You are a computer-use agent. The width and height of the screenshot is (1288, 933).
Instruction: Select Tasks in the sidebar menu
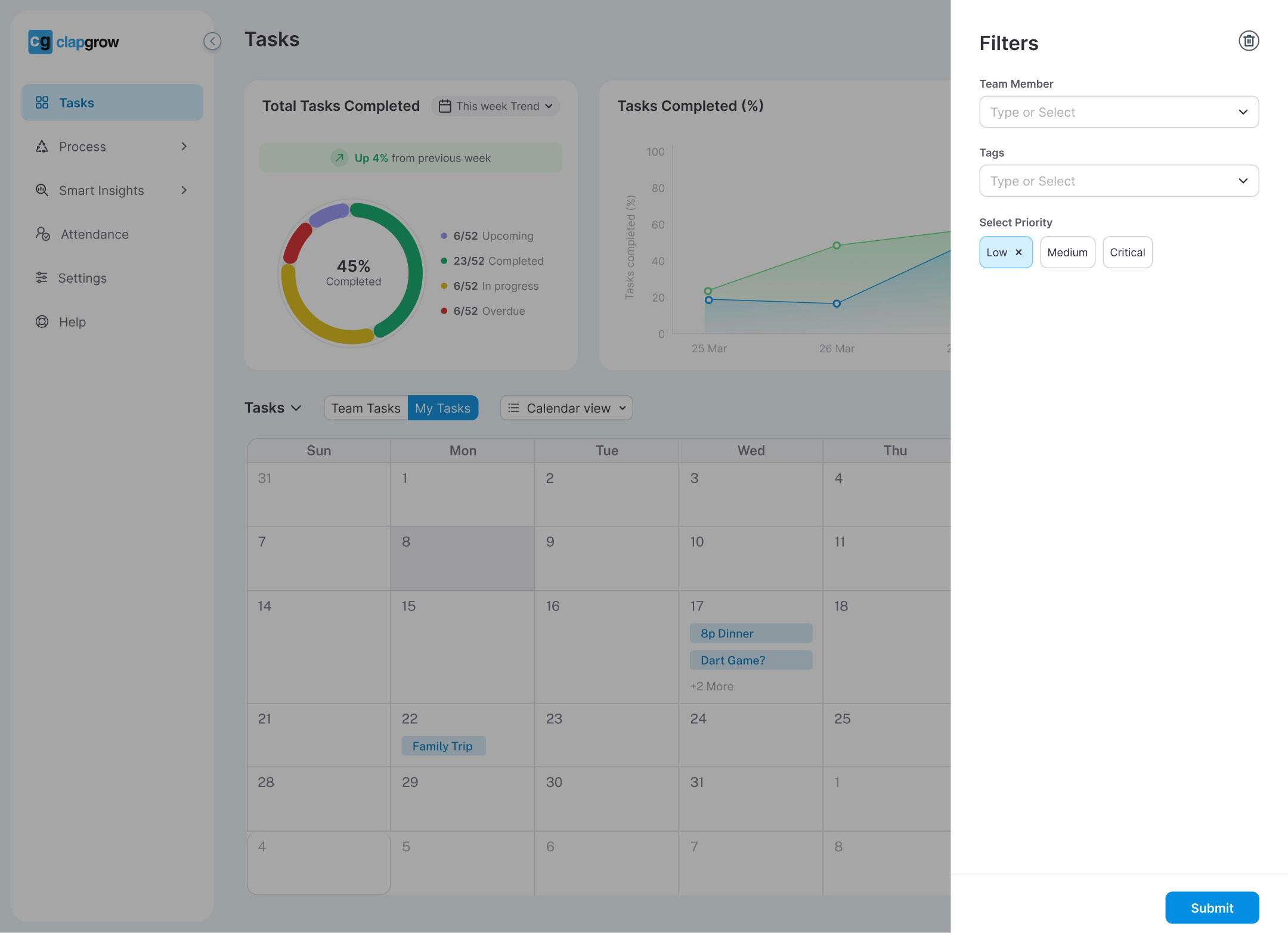112,103
